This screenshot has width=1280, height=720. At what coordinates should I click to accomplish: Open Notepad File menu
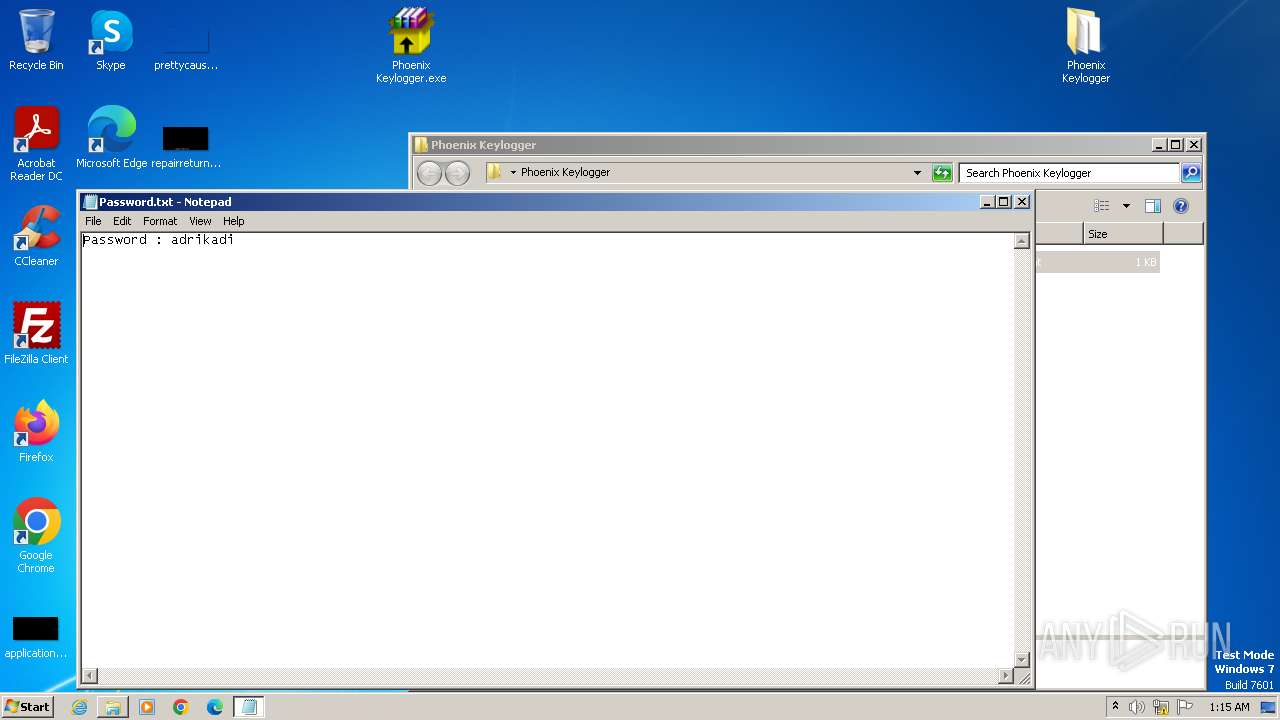click(93, 221)
